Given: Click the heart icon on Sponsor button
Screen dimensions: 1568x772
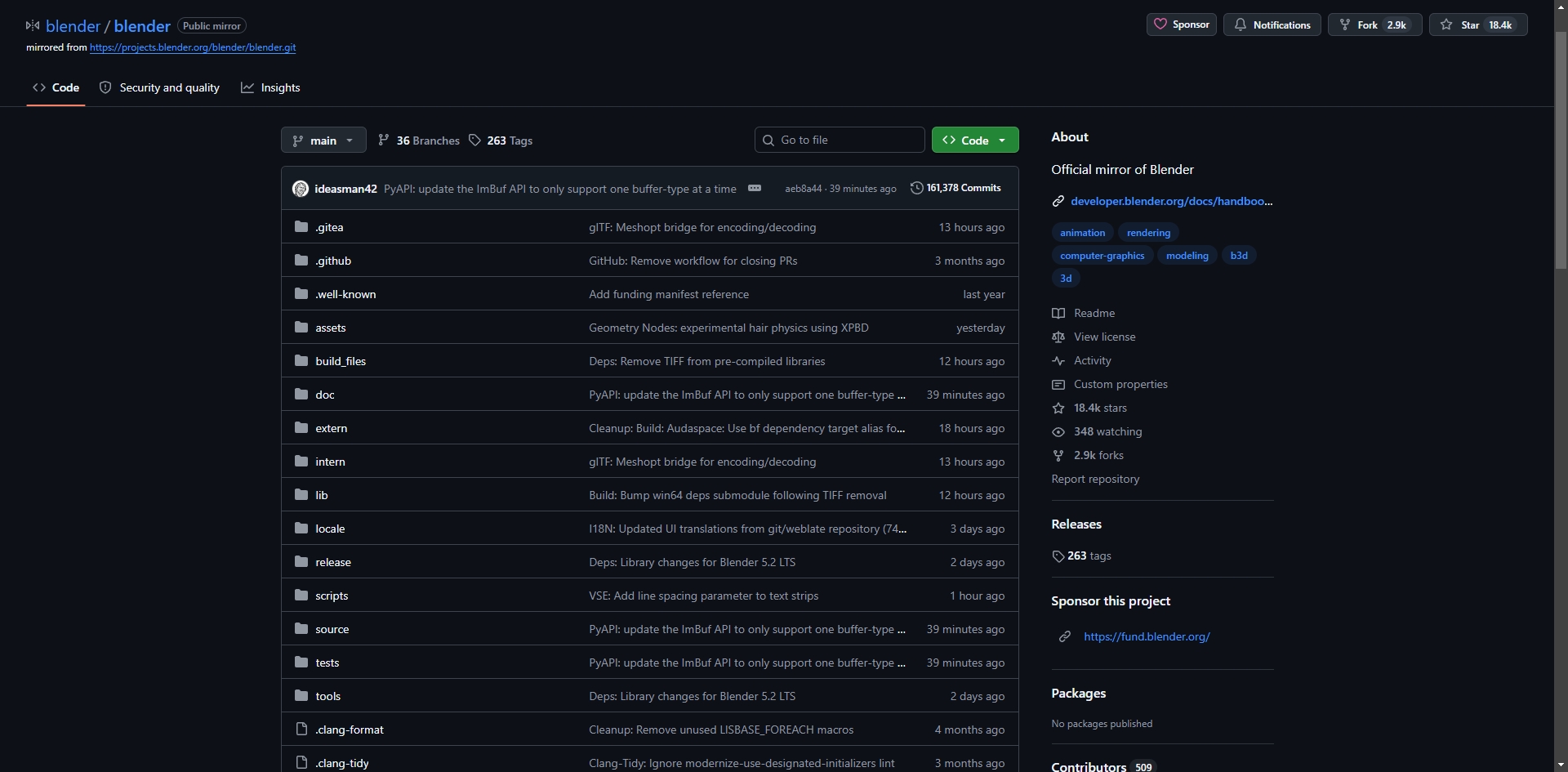Looking at the screenshot, I should coord(1160,25).
